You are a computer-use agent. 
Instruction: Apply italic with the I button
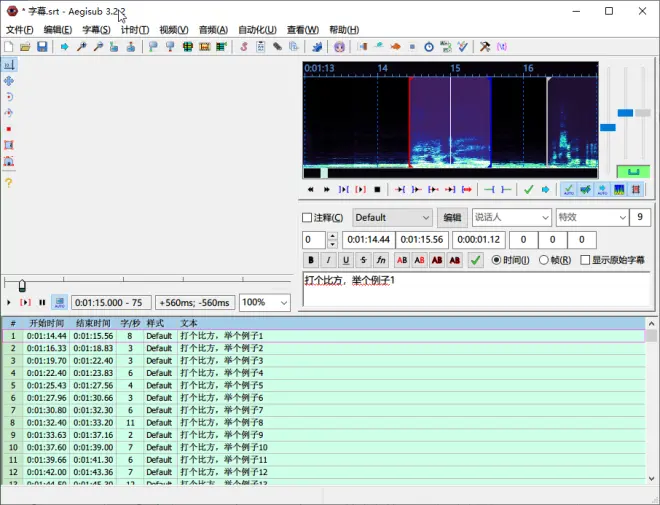[328, 260]
